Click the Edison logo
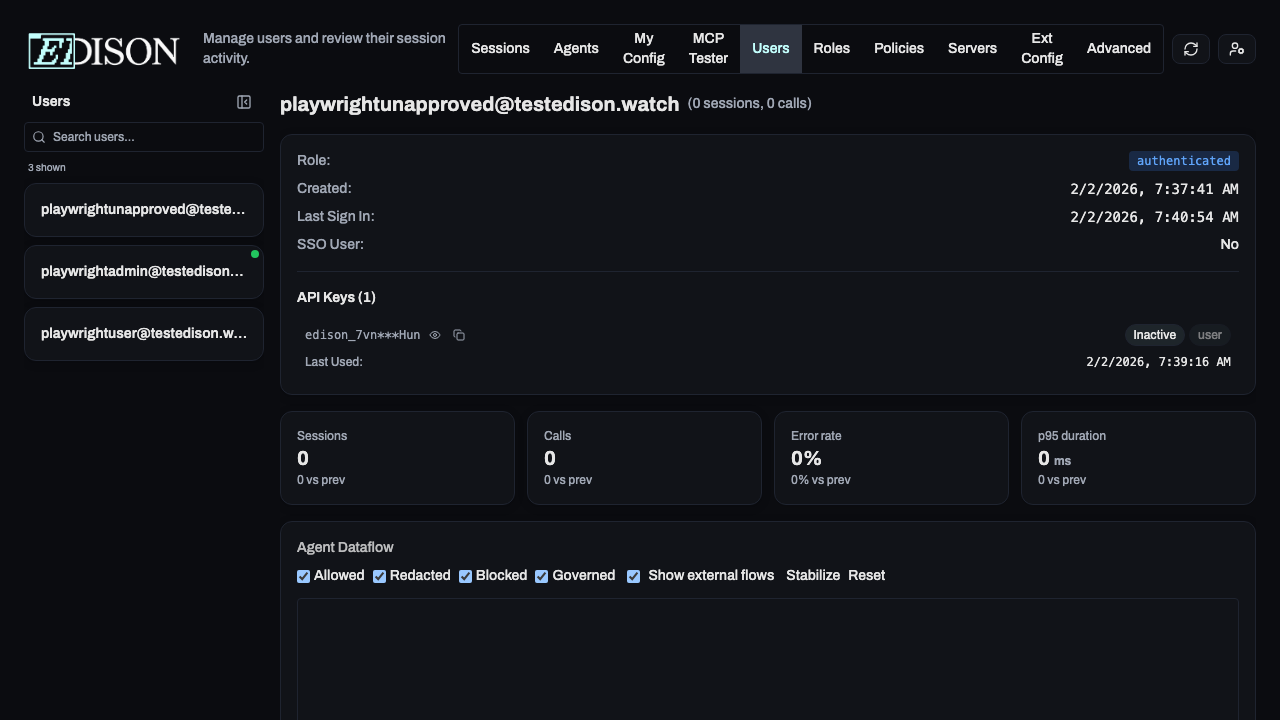 click(x=102, y=49)
